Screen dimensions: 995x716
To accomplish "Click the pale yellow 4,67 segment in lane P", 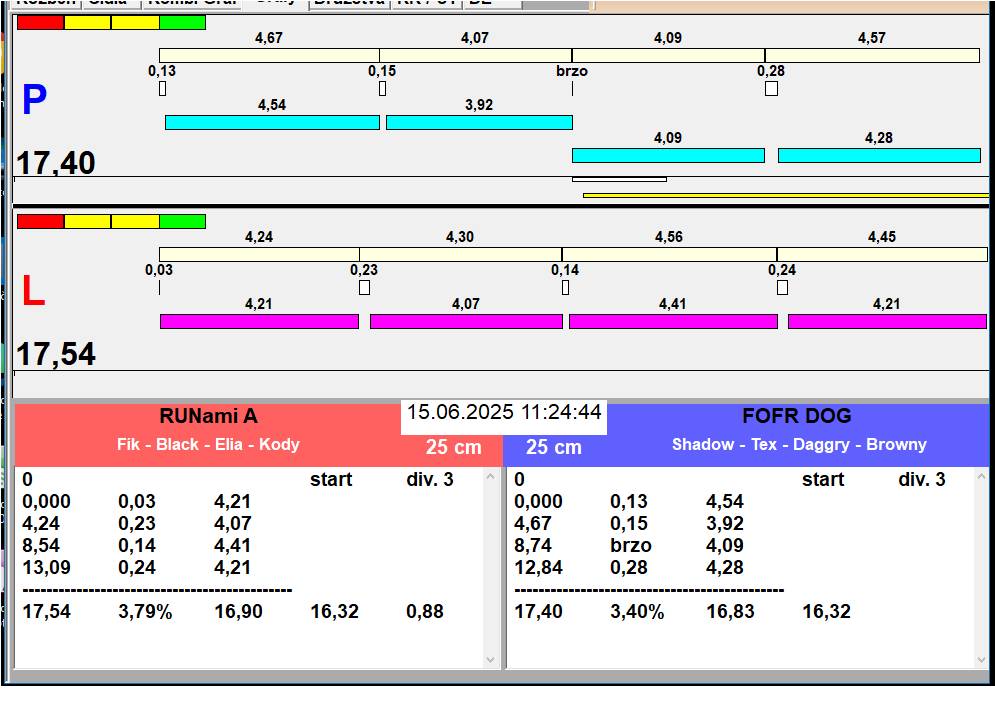I will click(269, 55).
